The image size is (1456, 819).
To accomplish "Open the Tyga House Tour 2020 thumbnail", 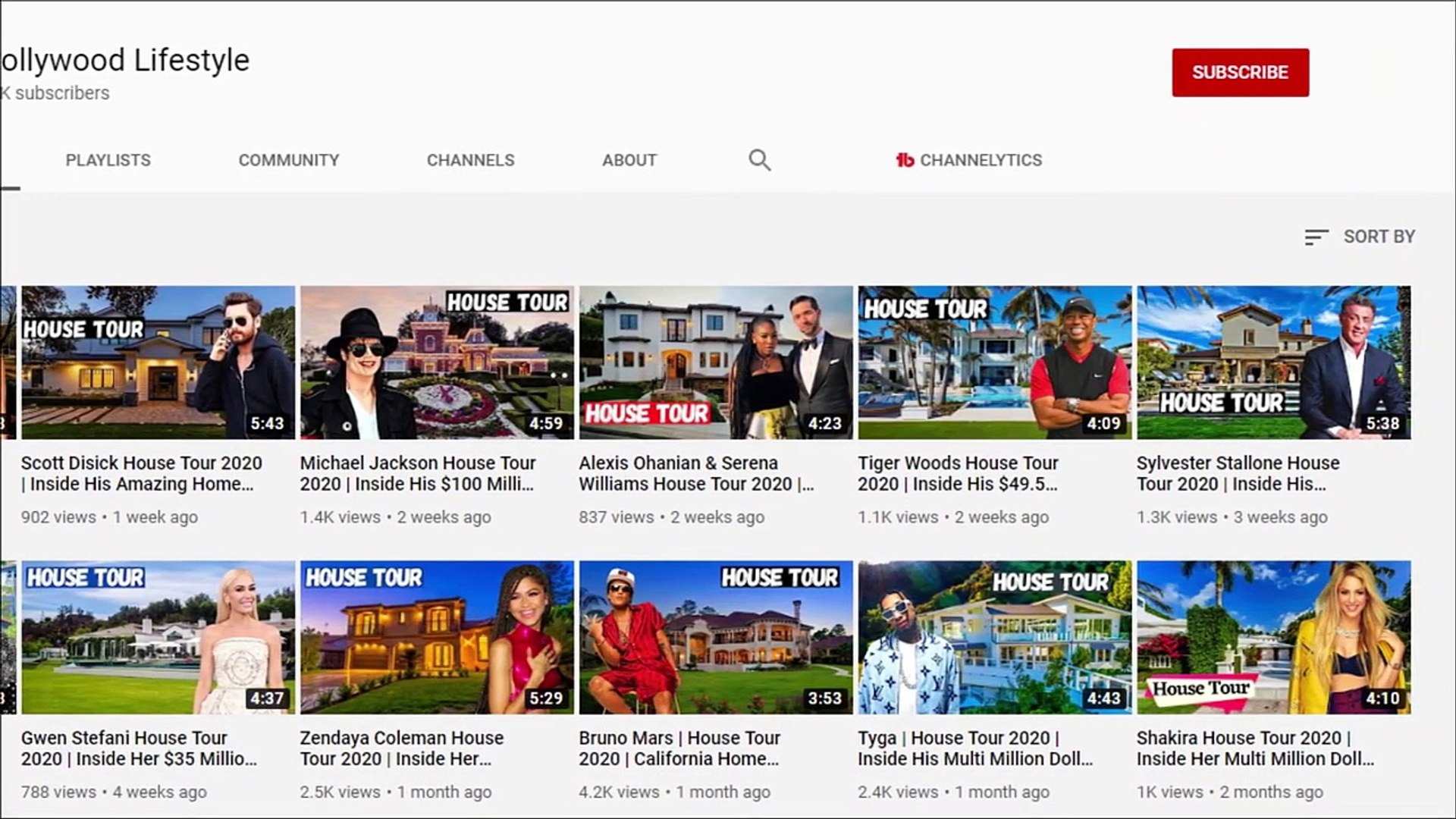I will coord(994,637).
